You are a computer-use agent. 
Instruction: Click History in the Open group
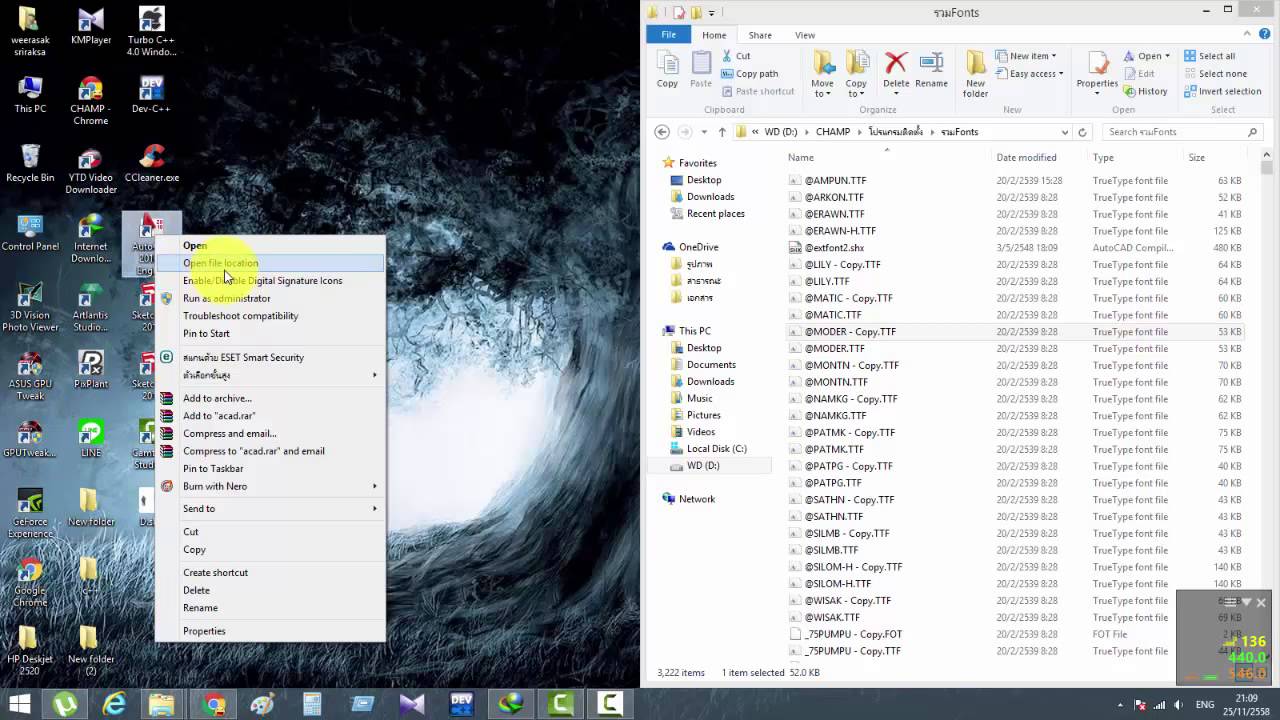[x=1145, y=91]
